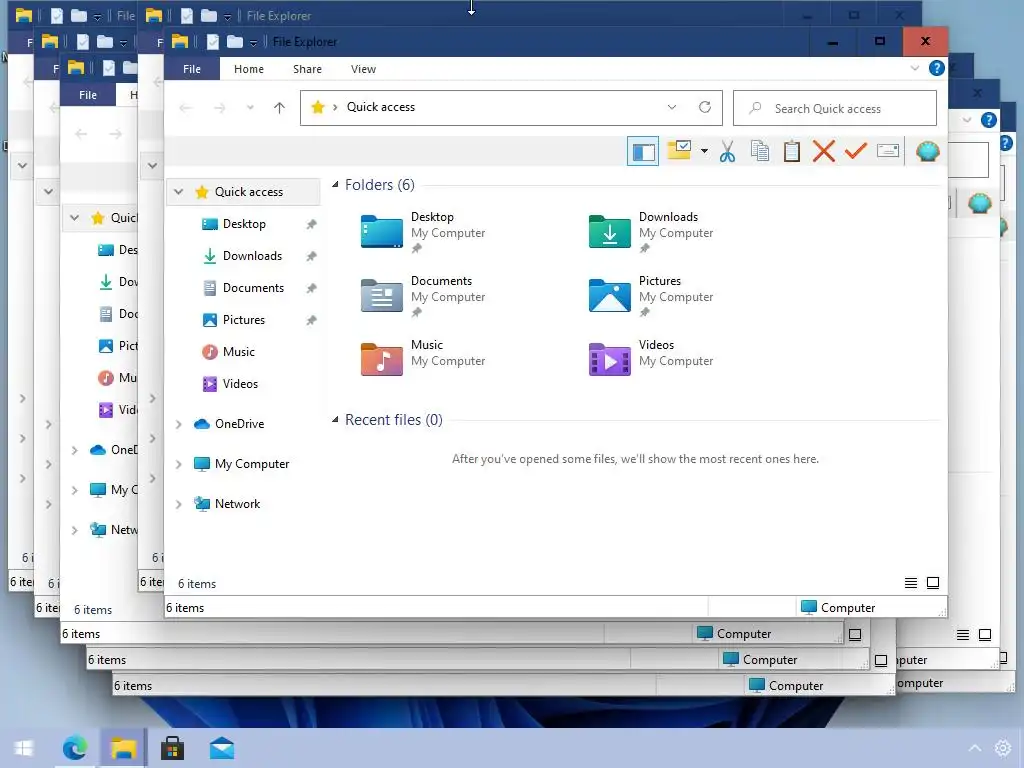
Task: Click the Copy icon in toolbar
Action: 760,152
